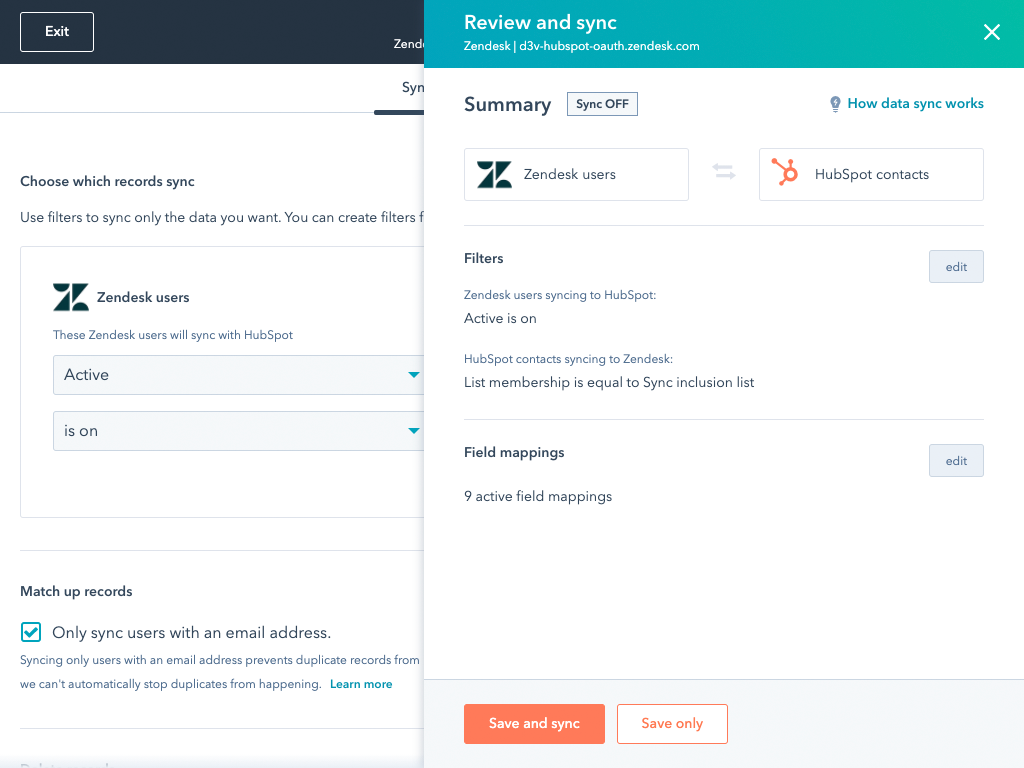1024x768 pixels.
Task: Open the Active filter dropdown
Action: pos(240,375)
